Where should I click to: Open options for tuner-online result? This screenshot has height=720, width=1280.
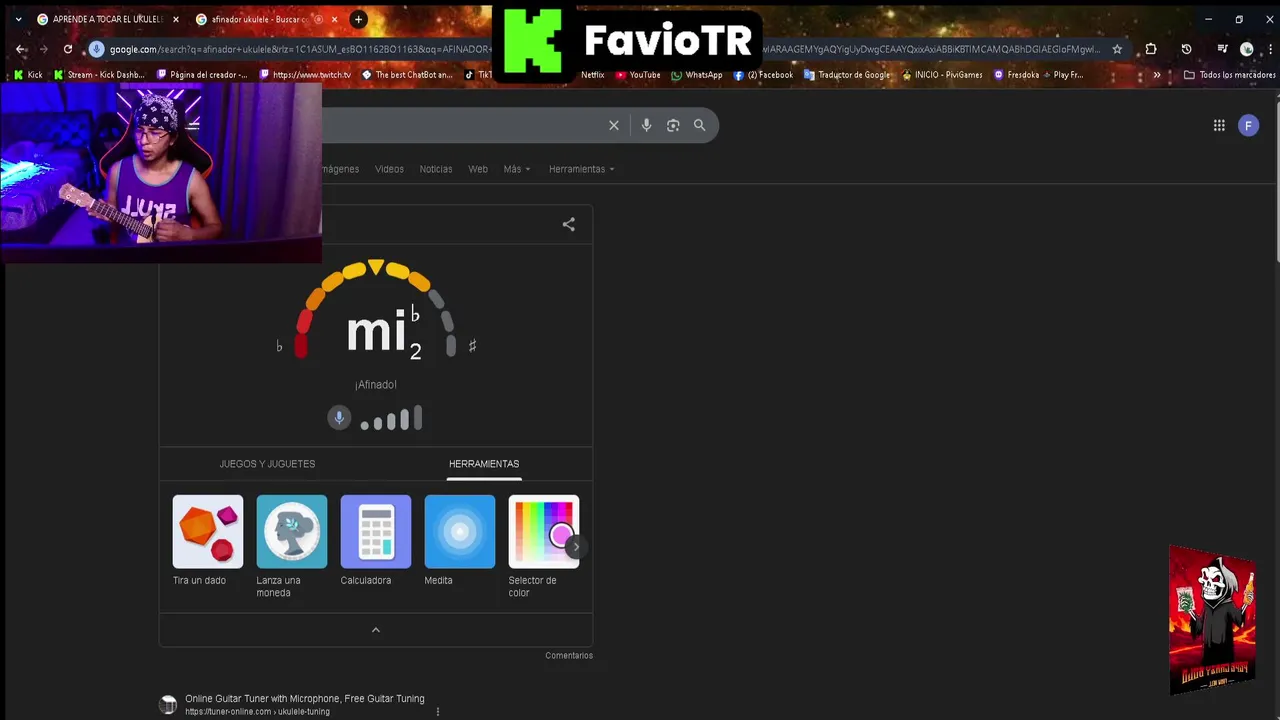437,712
